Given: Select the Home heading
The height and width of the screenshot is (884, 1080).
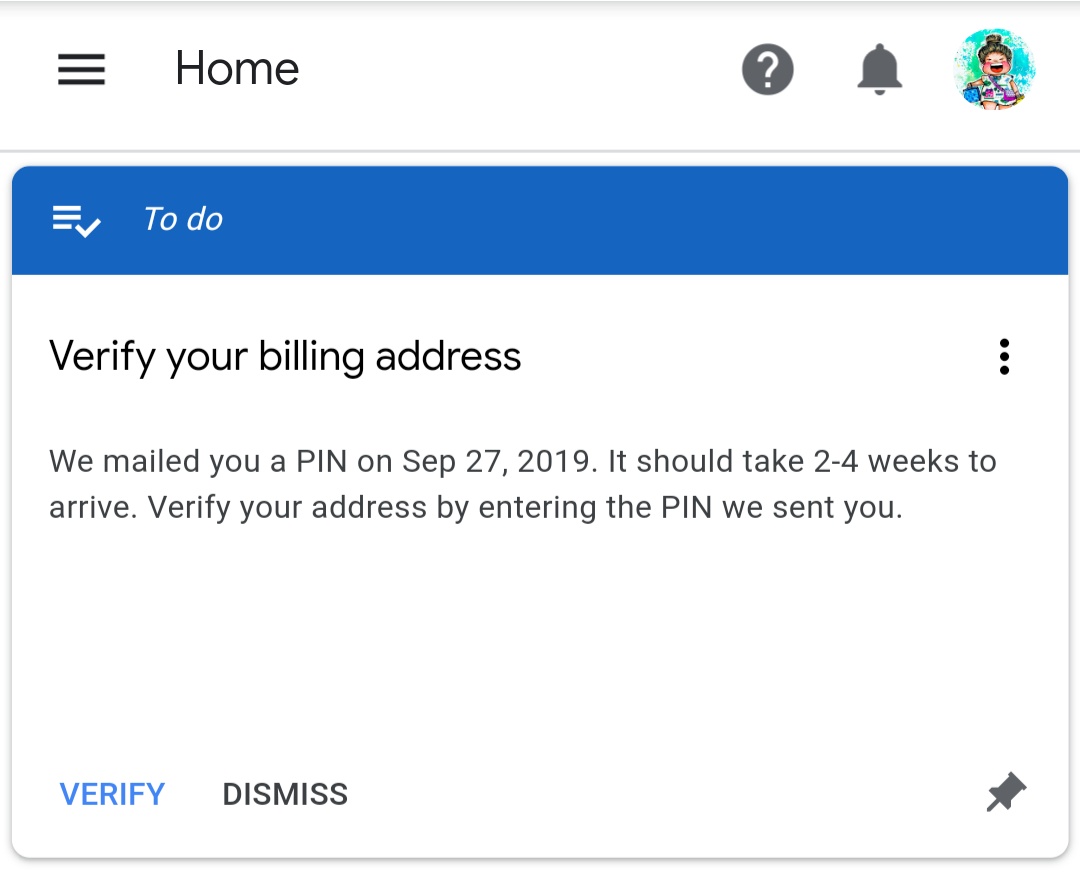Looking at the screenshot, I should 236,69.
